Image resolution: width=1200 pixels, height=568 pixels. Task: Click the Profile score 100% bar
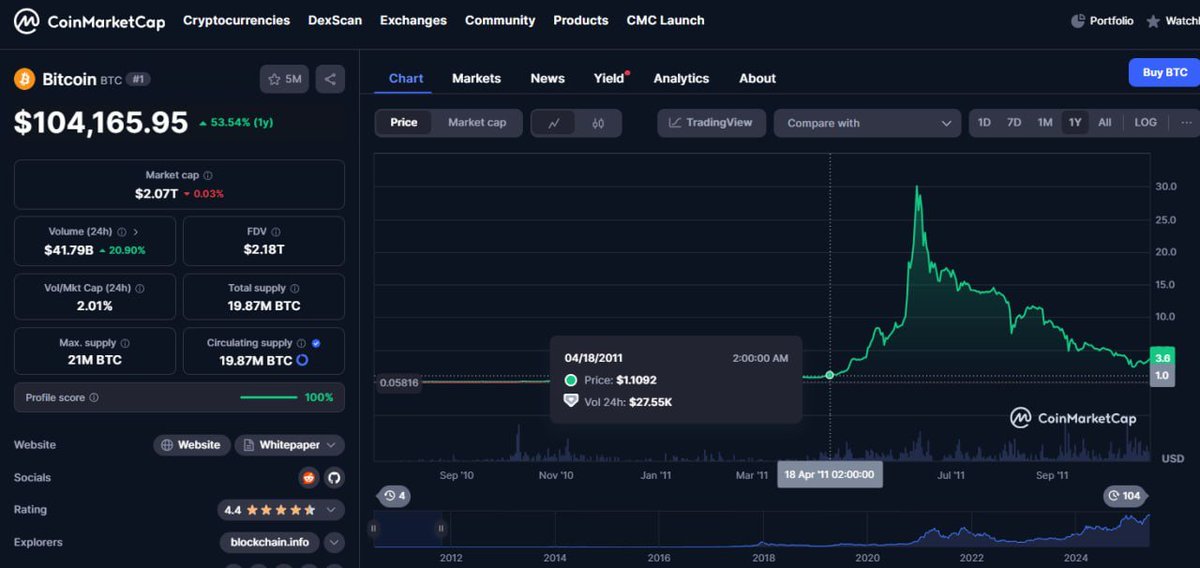[268, 397]
